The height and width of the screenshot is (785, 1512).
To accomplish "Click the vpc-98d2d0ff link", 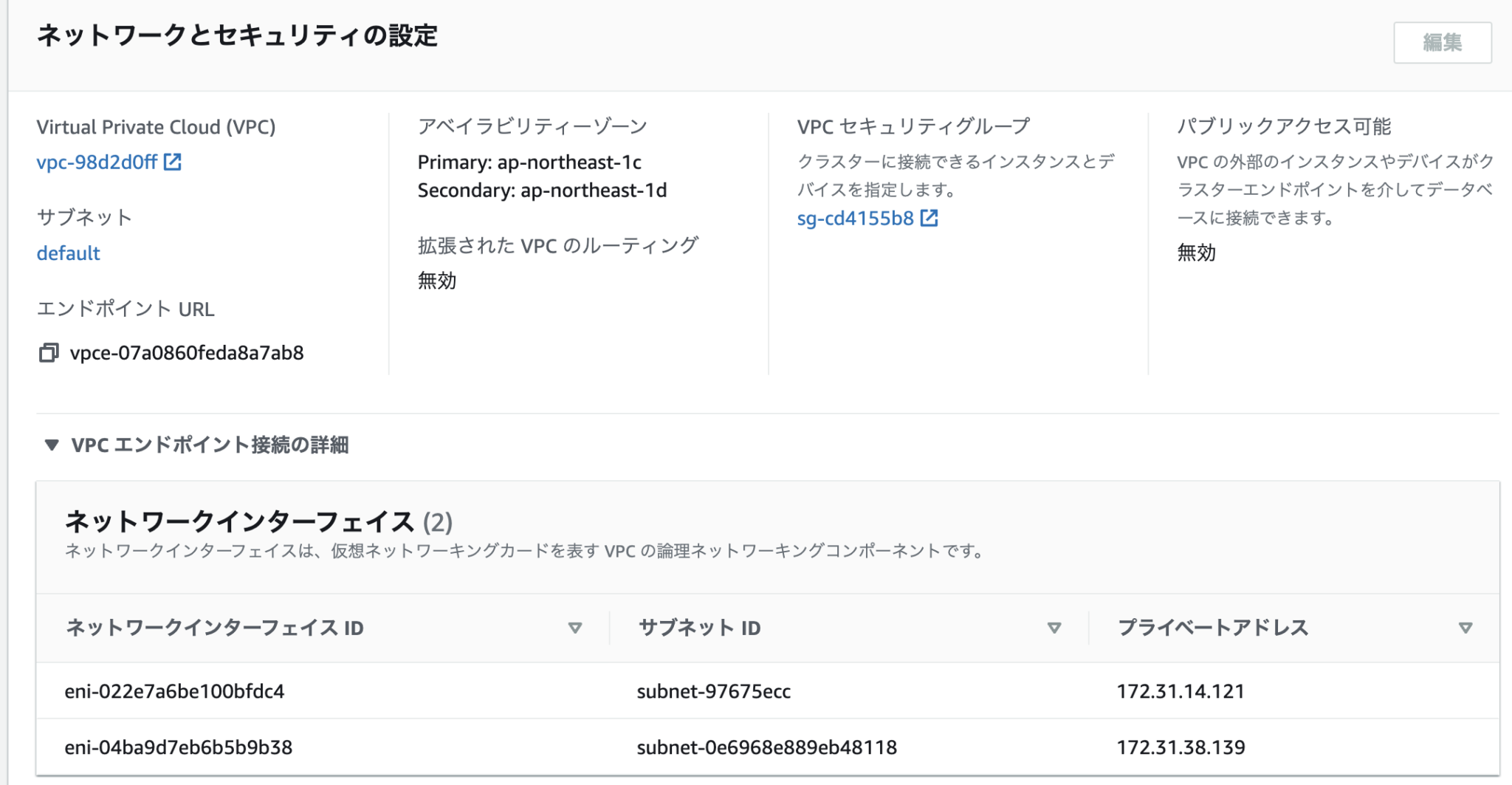I will point(96,162).
